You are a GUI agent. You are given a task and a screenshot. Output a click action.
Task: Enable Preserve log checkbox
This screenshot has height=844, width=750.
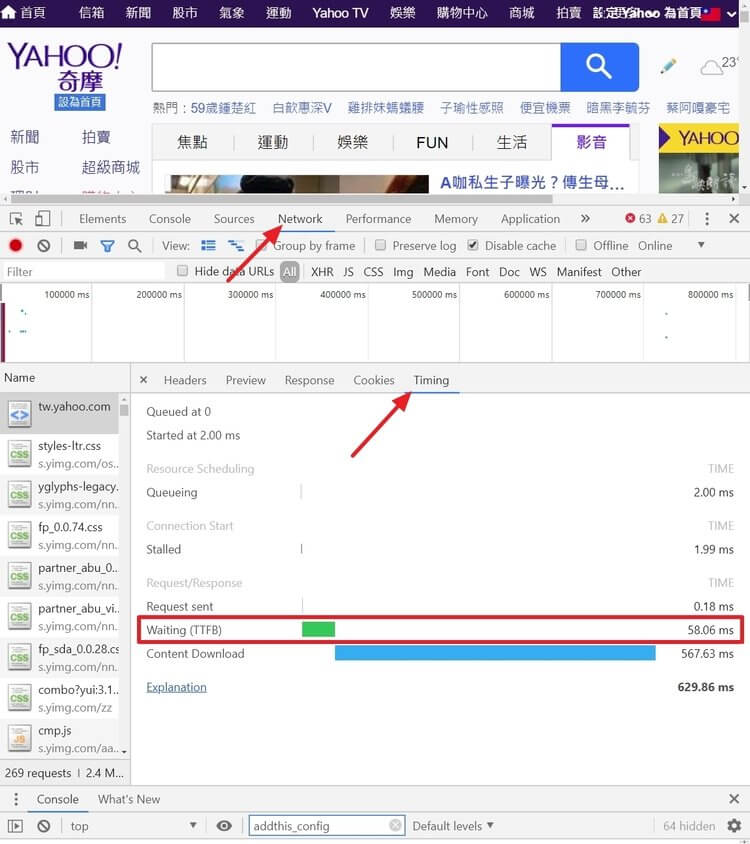(x=380, y=245)
